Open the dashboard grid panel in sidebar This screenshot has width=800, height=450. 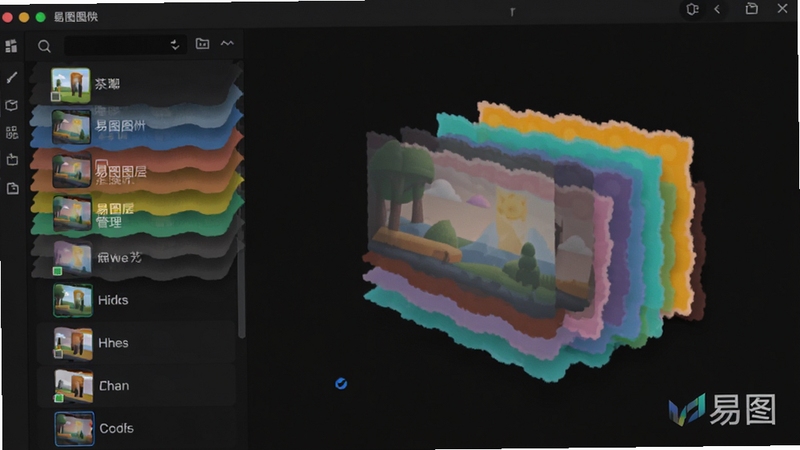click(11, 46)
